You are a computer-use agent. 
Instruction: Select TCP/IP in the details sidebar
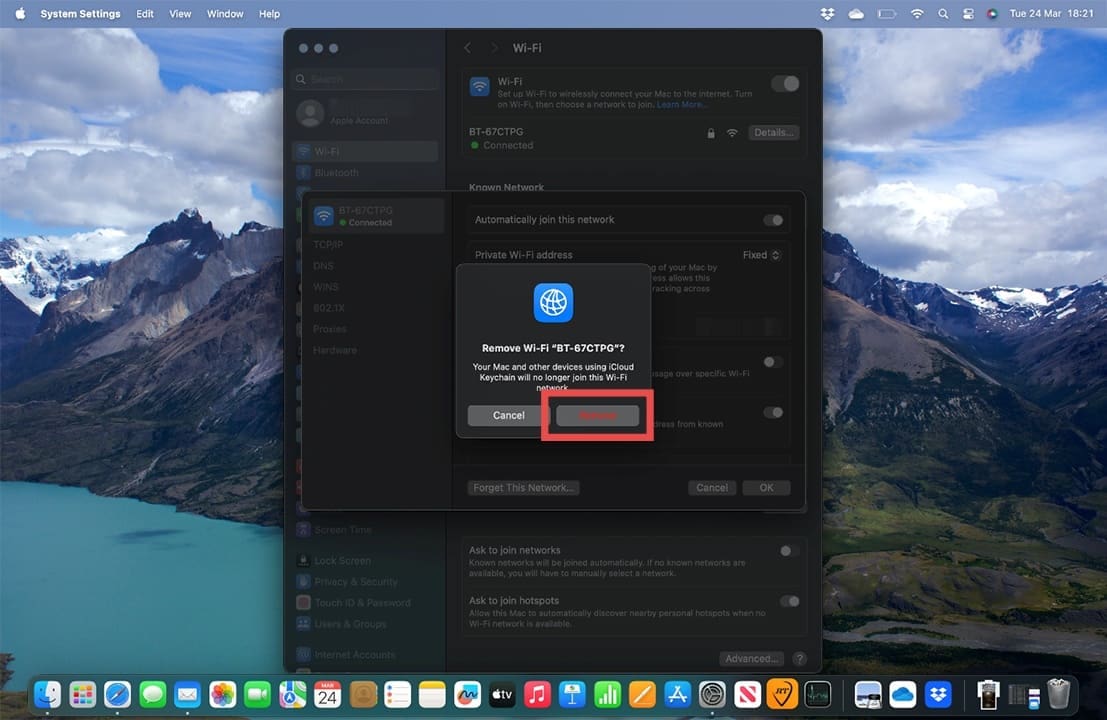[328, 244]
